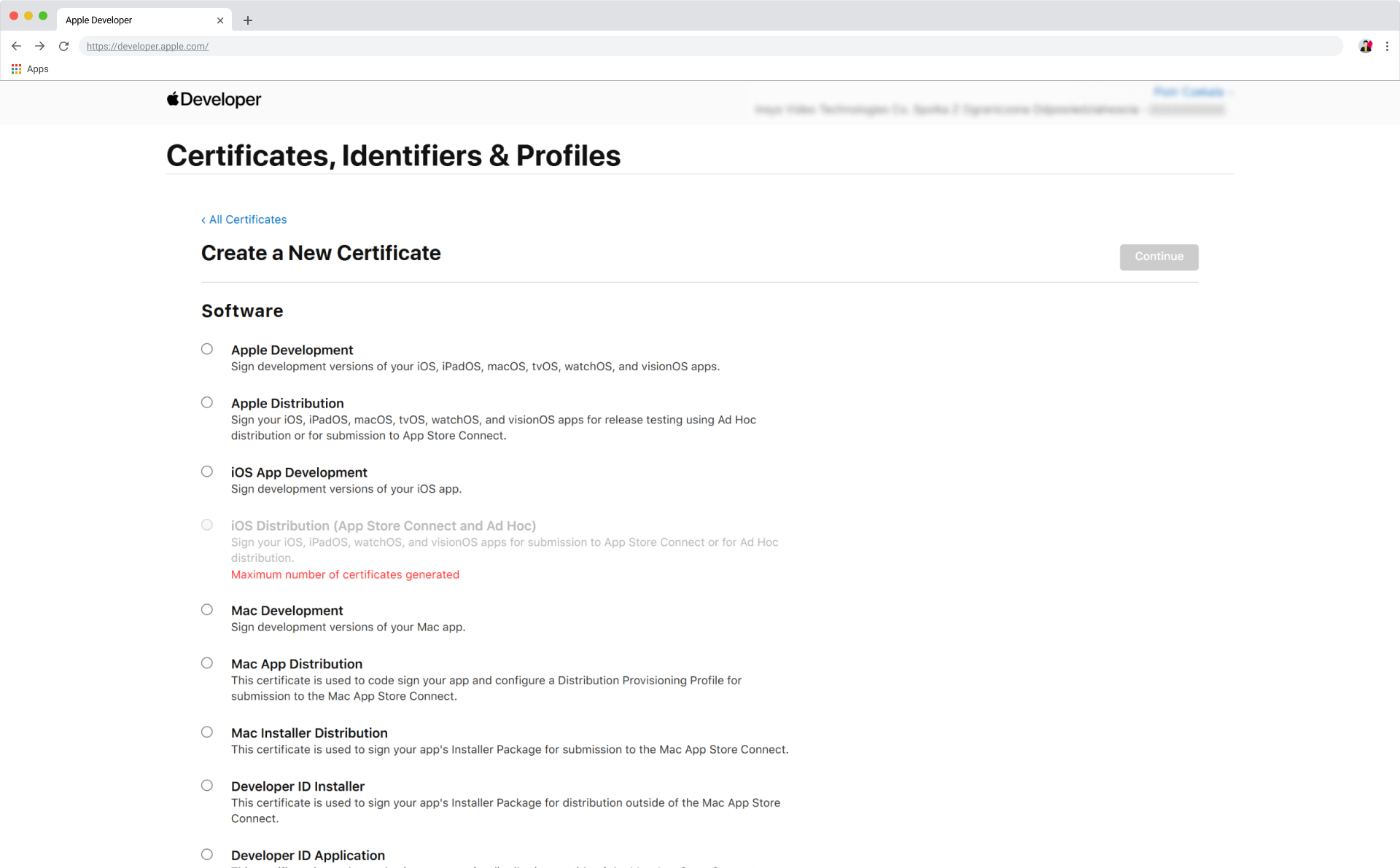Choose the Developer ID Installer radio option
The height and width of the screenshot is (868, 1400).
click(207, 785)
